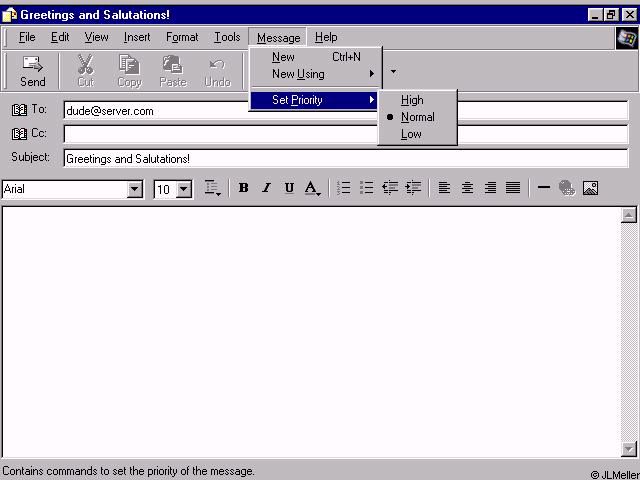
Task: Insert a horizontal line
Action: 544,188
